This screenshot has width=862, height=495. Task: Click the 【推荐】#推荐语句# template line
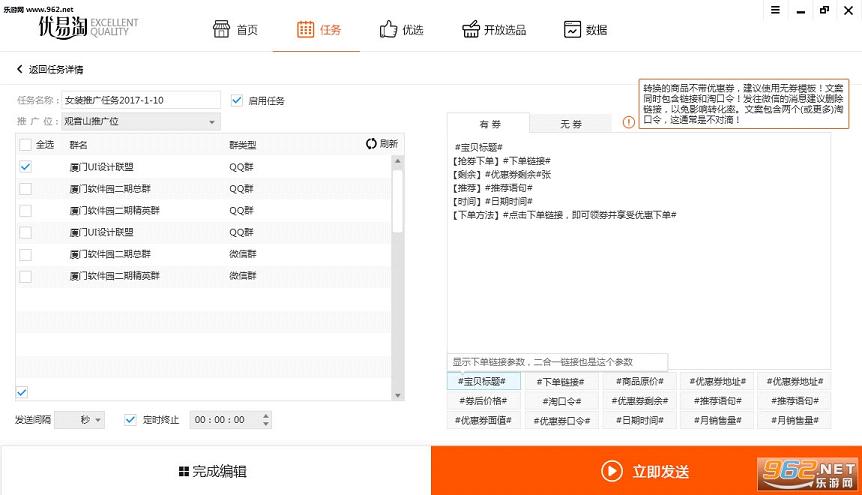pyautogui.click(x=492, y=188)
